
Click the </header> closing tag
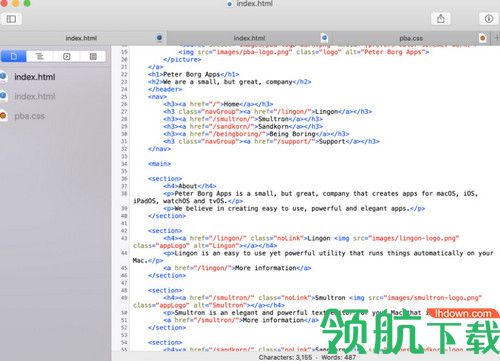165,89
